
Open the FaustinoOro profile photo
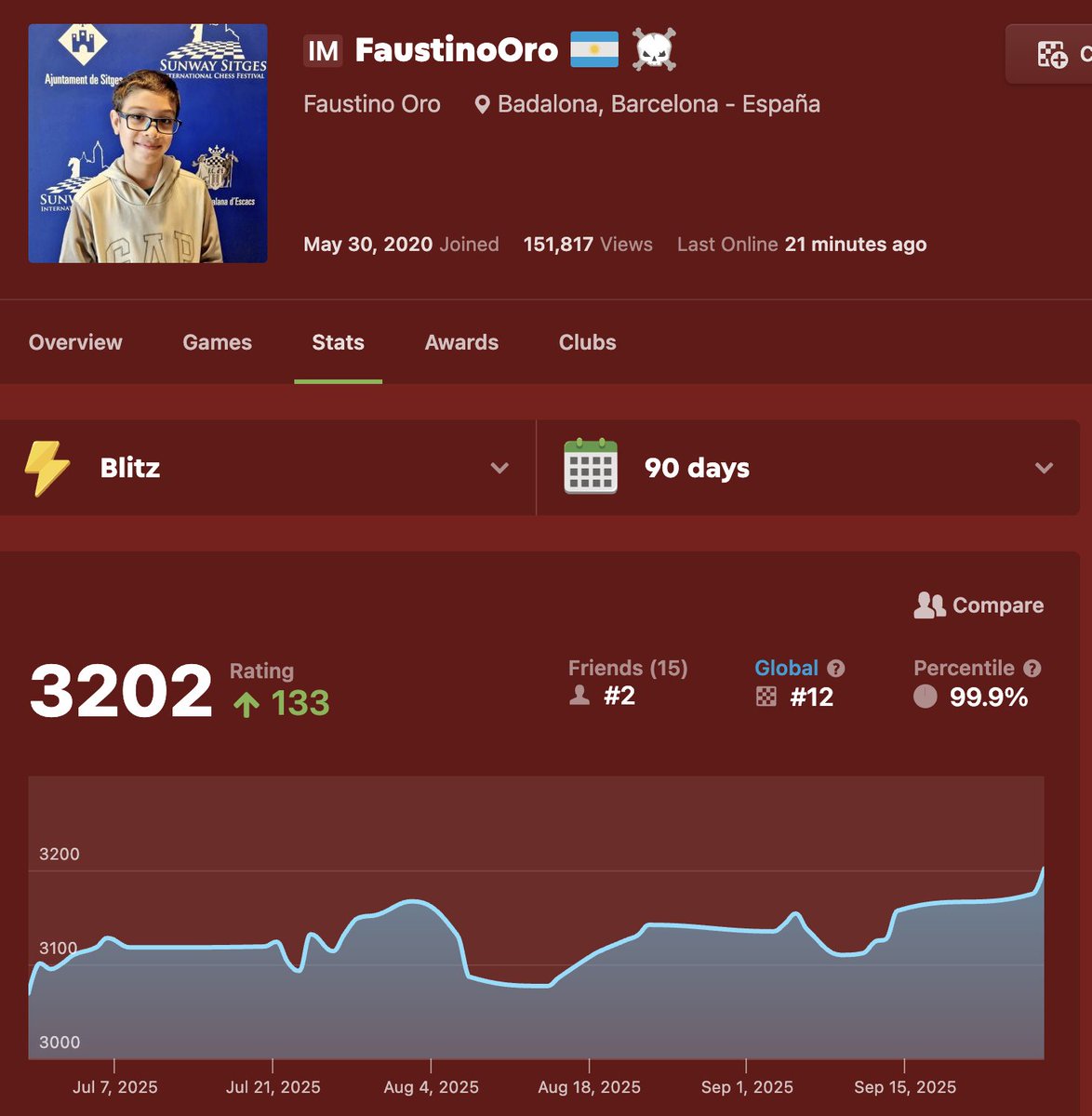coord(148,143)
